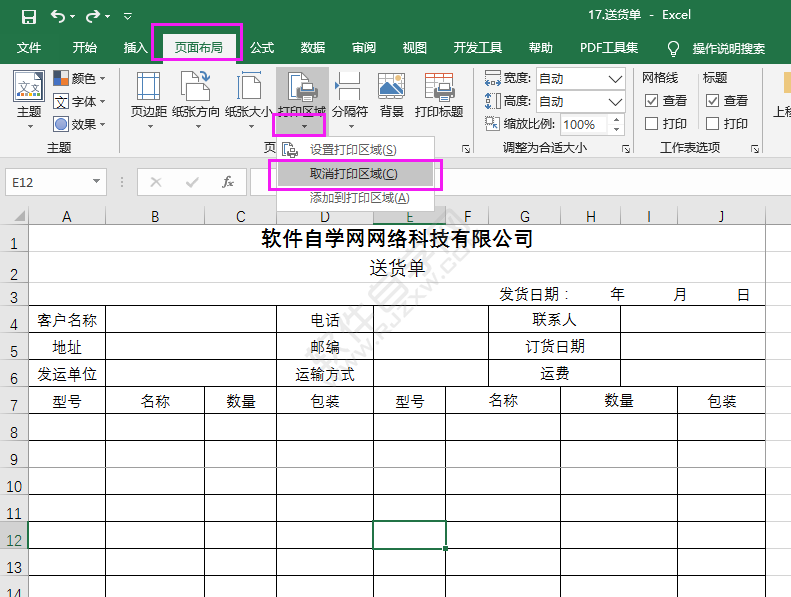Expand the Name Box dropdown arrow
Image resolution: width=791 pixels, height=597 pixels.
[x=96, y=182]
